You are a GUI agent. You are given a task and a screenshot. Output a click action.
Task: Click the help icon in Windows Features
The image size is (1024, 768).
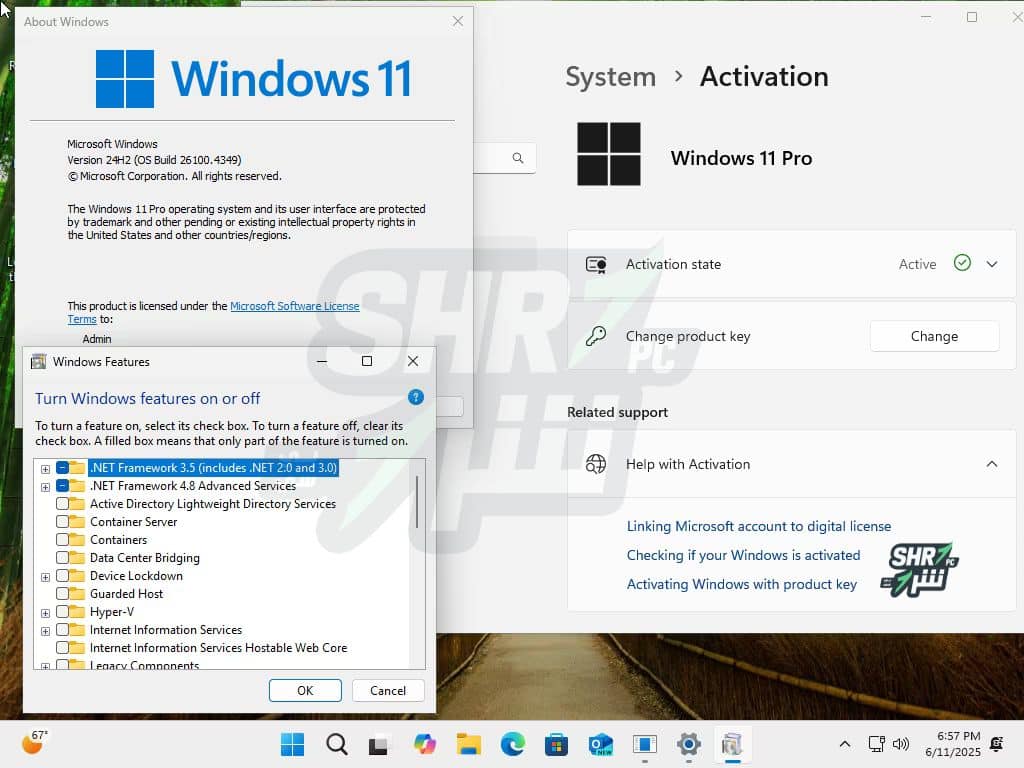tap(416, 397)
